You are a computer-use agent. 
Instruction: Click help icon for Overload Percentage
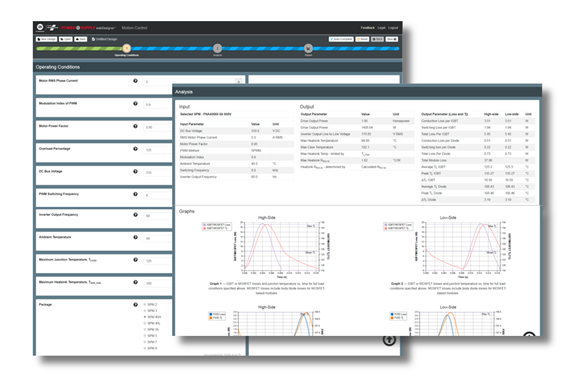(x=135, y=149)
